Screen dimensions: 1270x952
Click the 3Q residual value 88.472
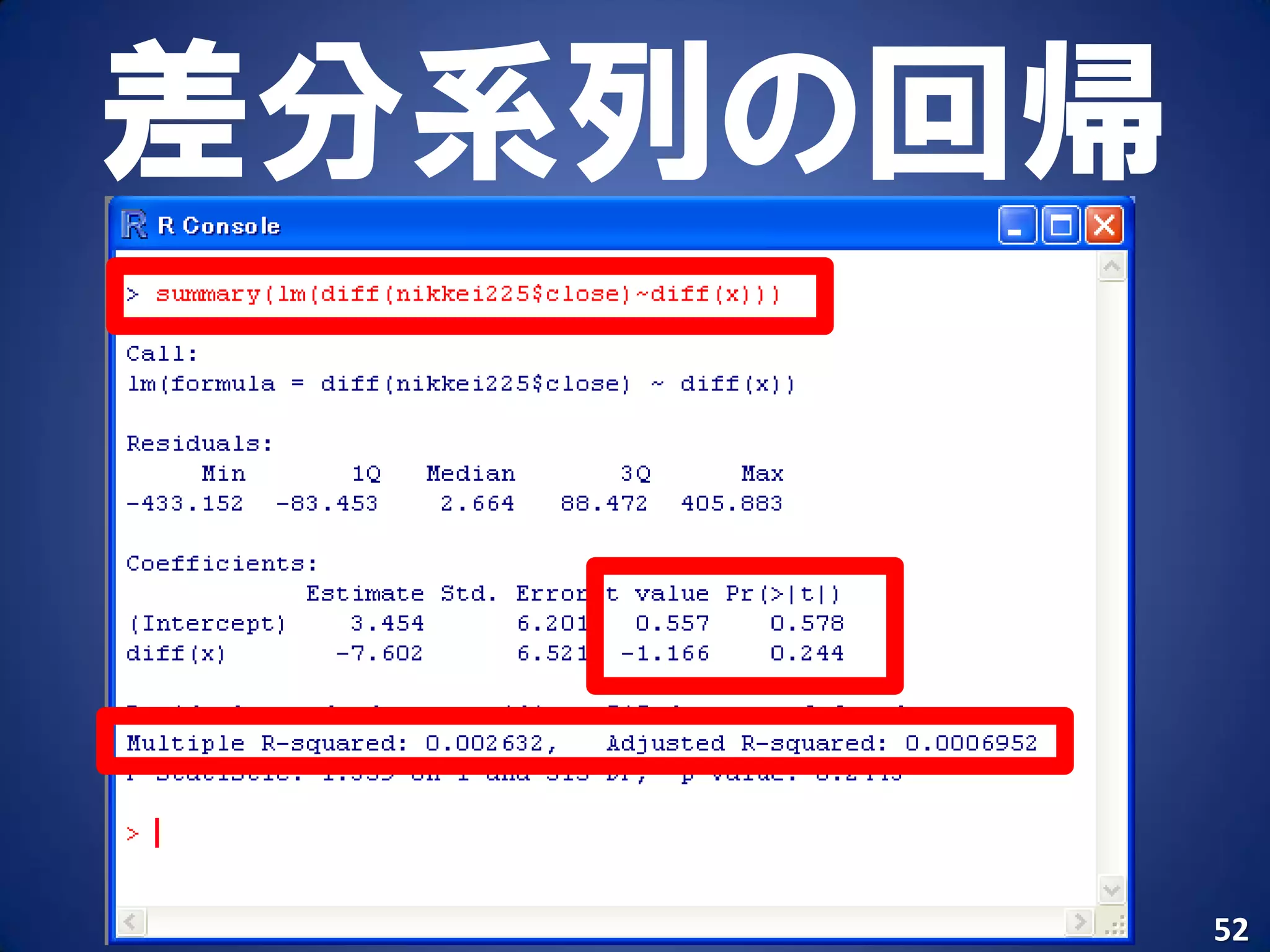pyautogui.click(x=604, y=503)
